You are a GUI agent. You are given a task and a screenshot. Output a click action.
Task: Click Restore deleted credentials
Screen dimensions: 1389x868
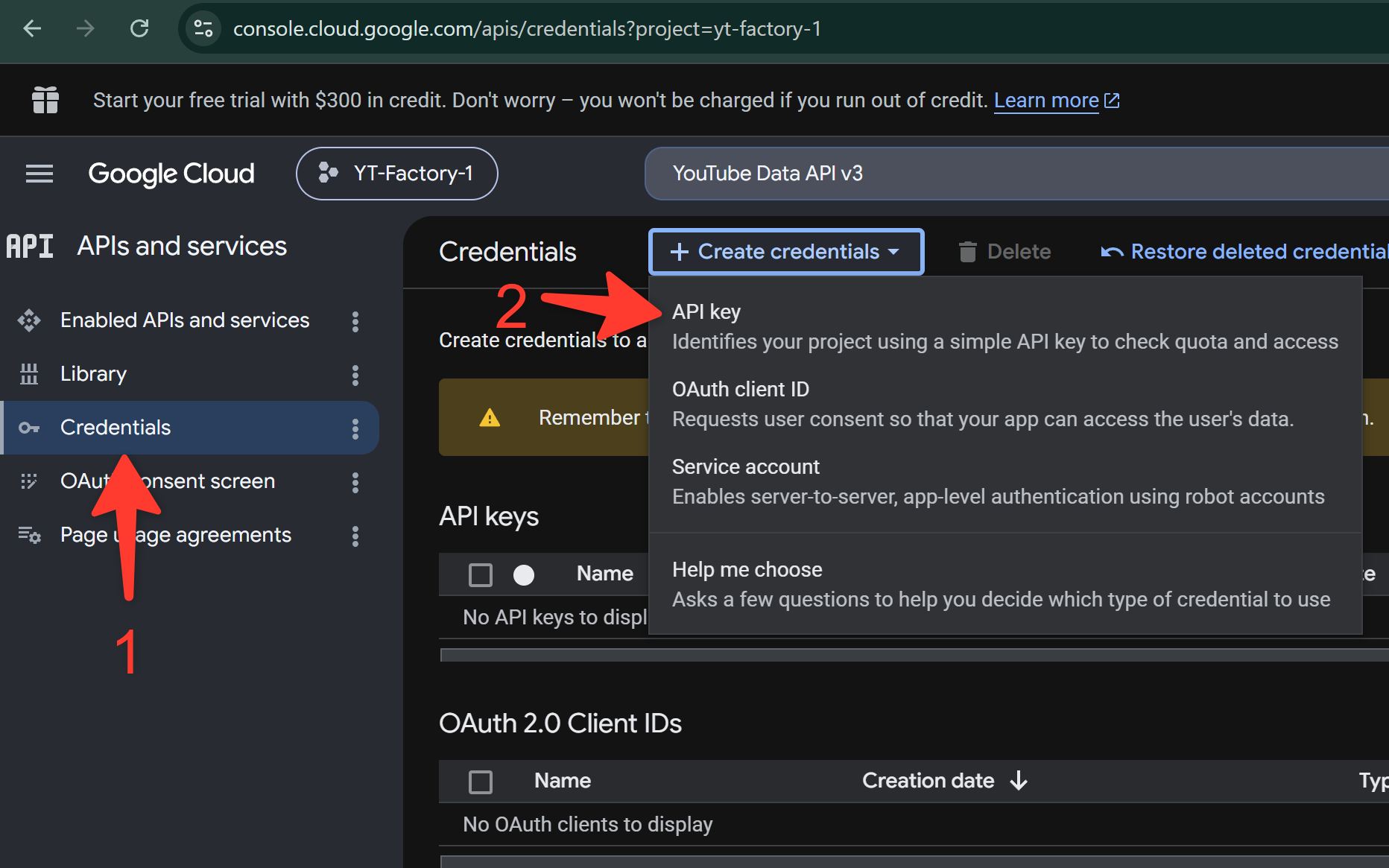pos(1244,252)
